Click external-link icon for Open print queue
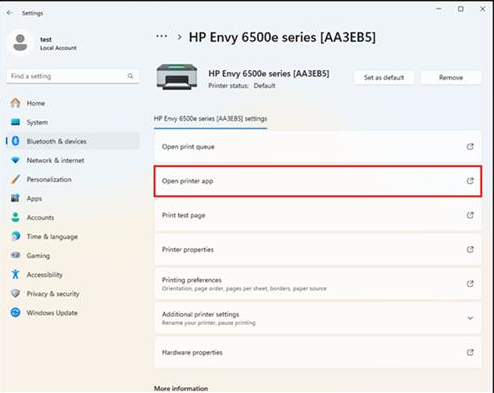Screen dimensions: 494x393 click(x=470, y=147)
